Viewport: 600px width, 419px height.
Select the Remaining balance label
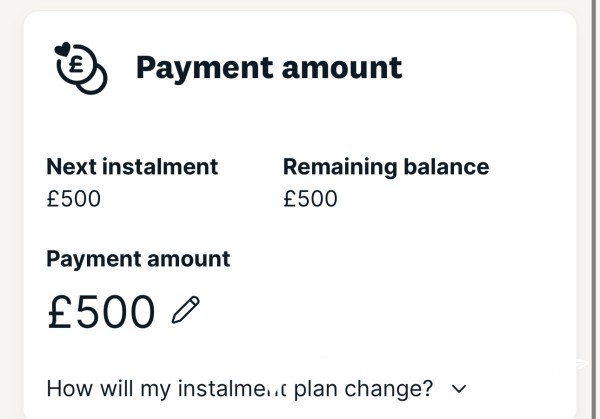point(386,167)
